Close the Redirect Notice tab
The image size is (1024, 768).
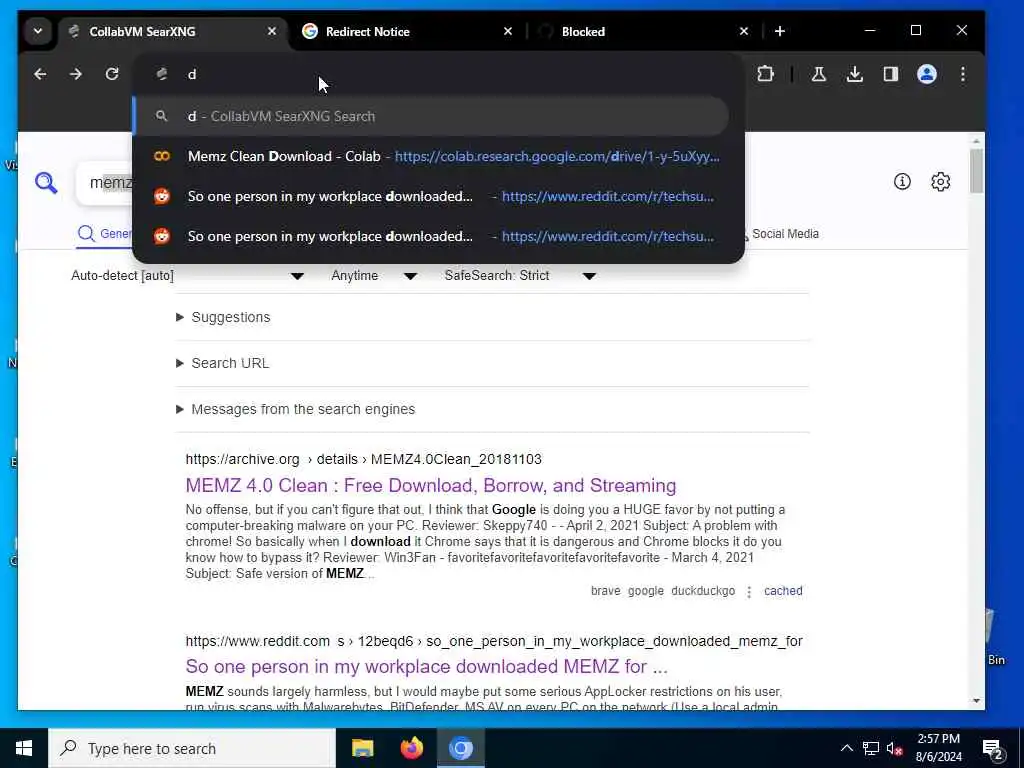(x=508, y=31)
